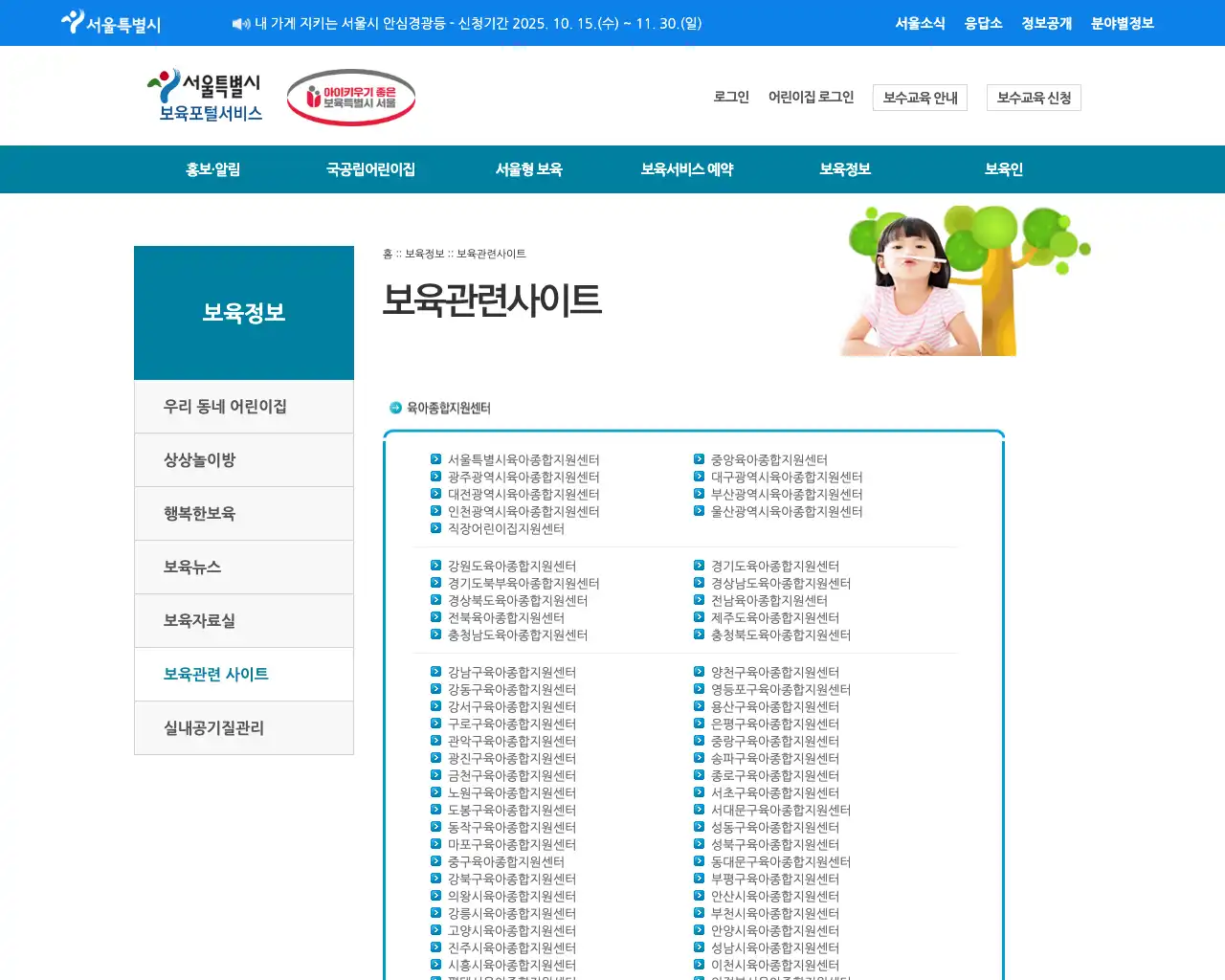Open the 홍보·알림 menu
This screenshot has height=980, width=1225.
213,169
